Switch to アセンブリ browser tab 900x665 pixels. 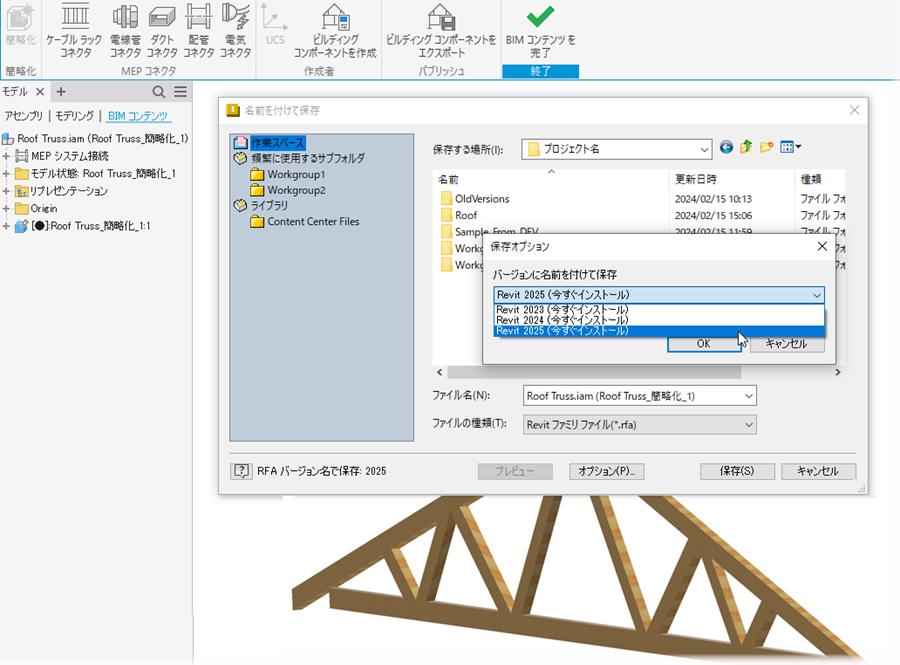tap(24, 116)
